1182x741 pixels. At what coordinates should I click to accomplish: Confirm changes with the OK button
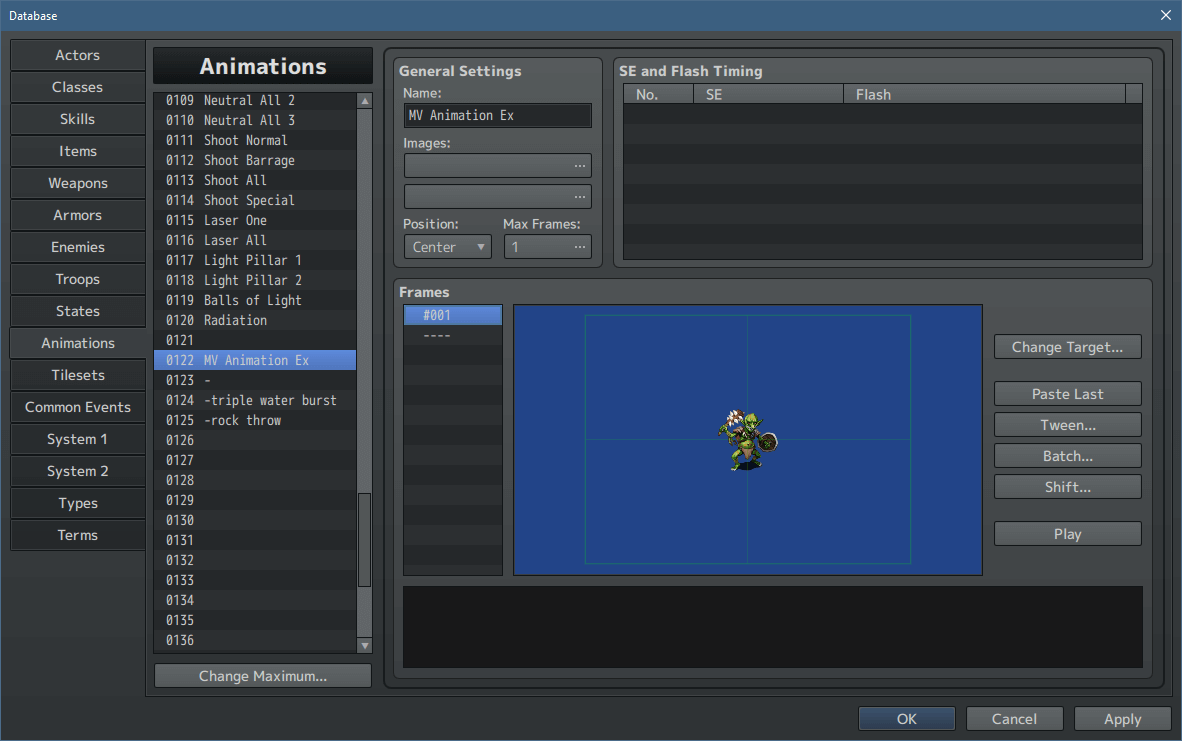[x=906, y=718]
